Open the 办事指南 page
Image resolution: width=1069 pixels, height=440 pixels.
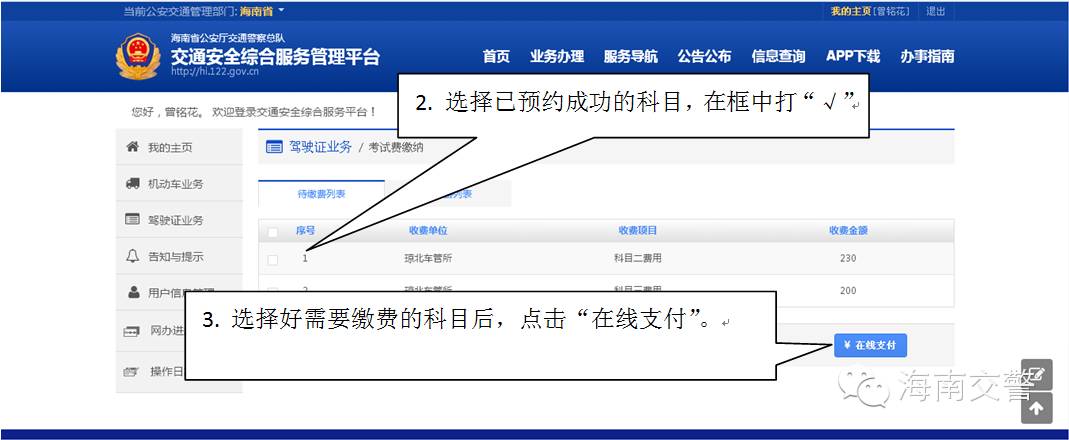927,57
